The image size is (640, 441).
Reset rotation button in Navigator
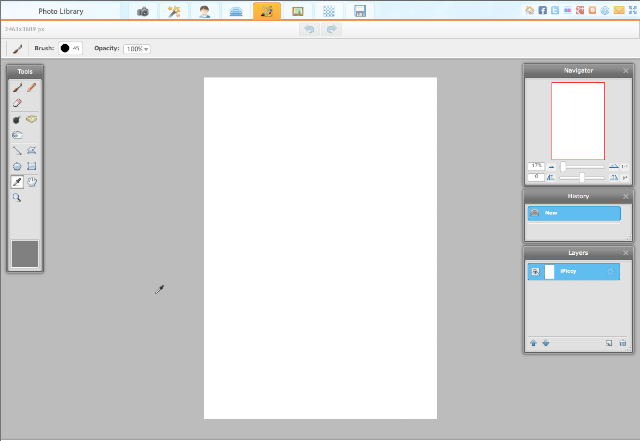pyautogui.click(x=624, y=178)
